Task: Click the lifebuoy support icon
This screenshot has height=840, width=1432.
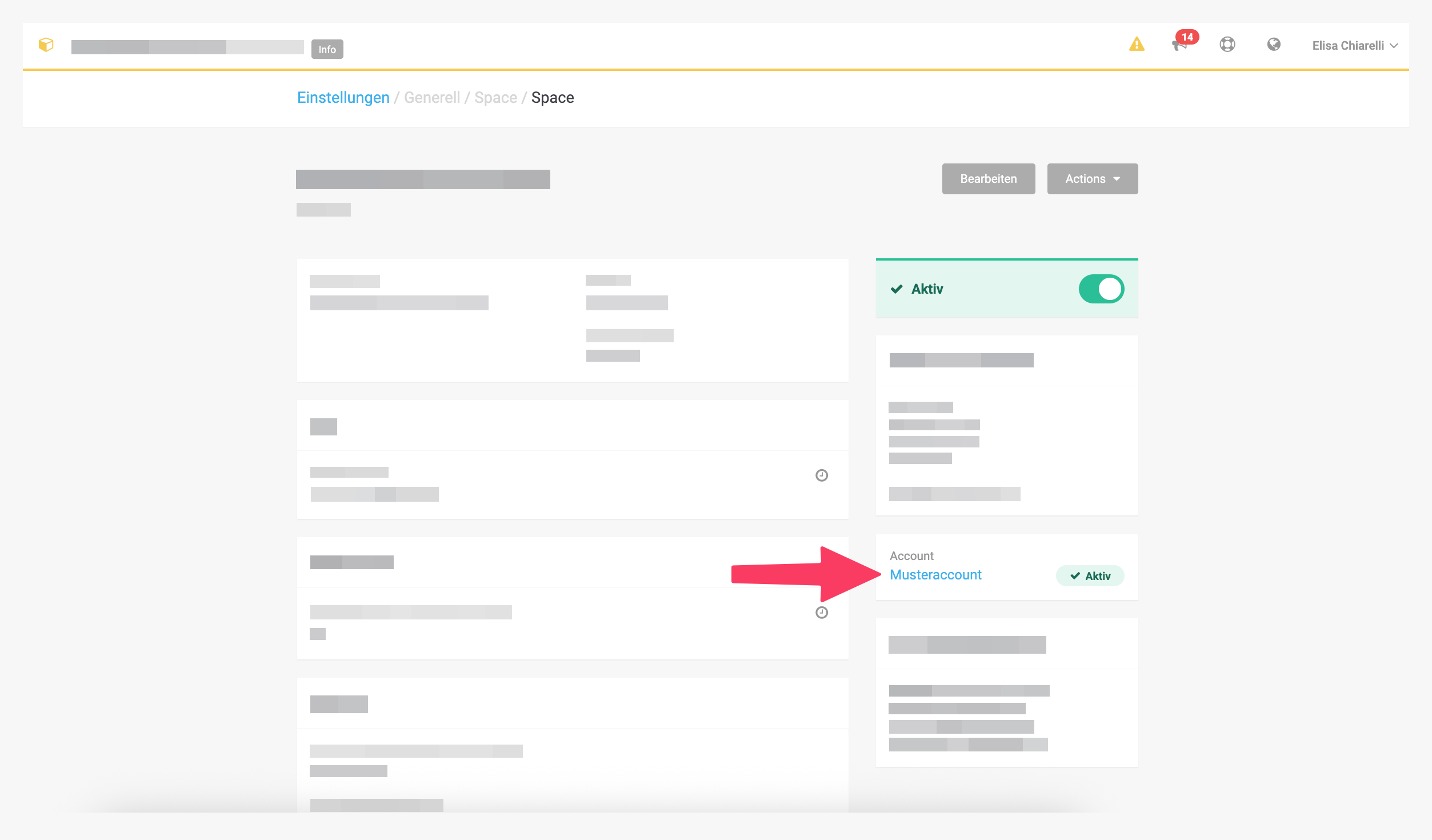Action: [1227, 45]
